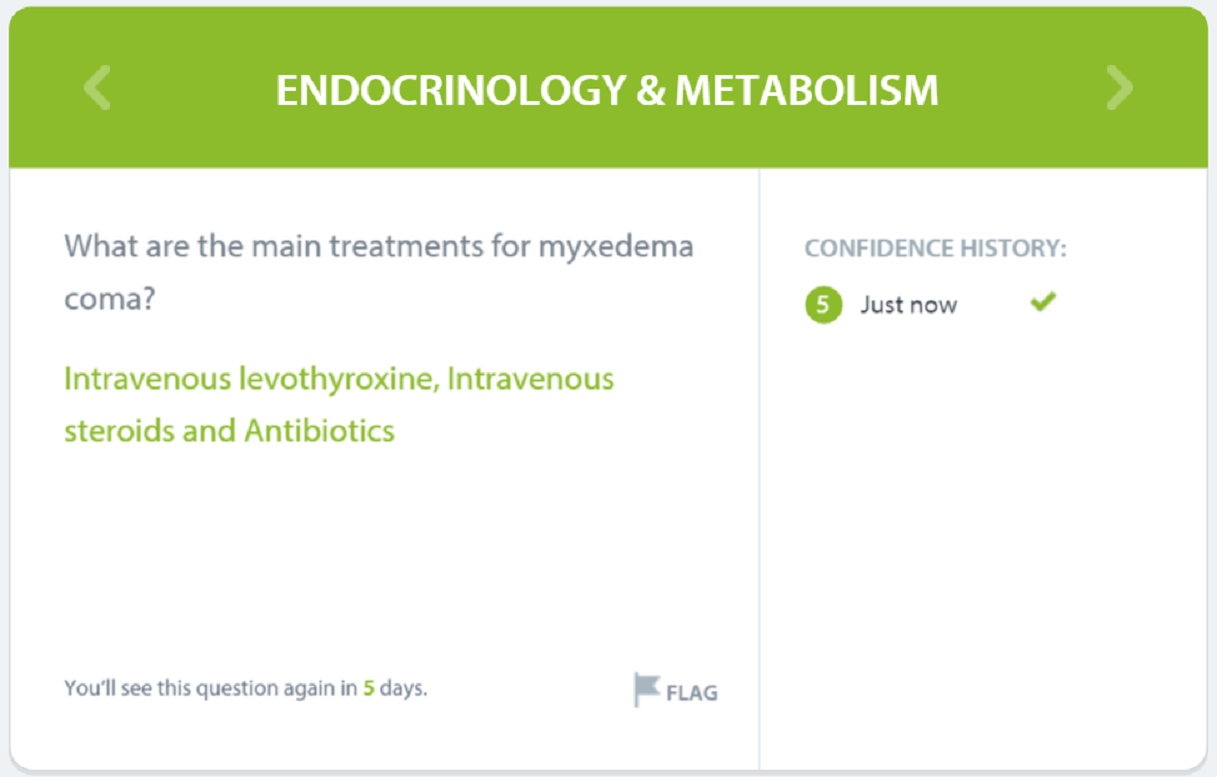Click the green confidence badge showing 5
The width and height of the screenshot is (1217, 777).
823,304
